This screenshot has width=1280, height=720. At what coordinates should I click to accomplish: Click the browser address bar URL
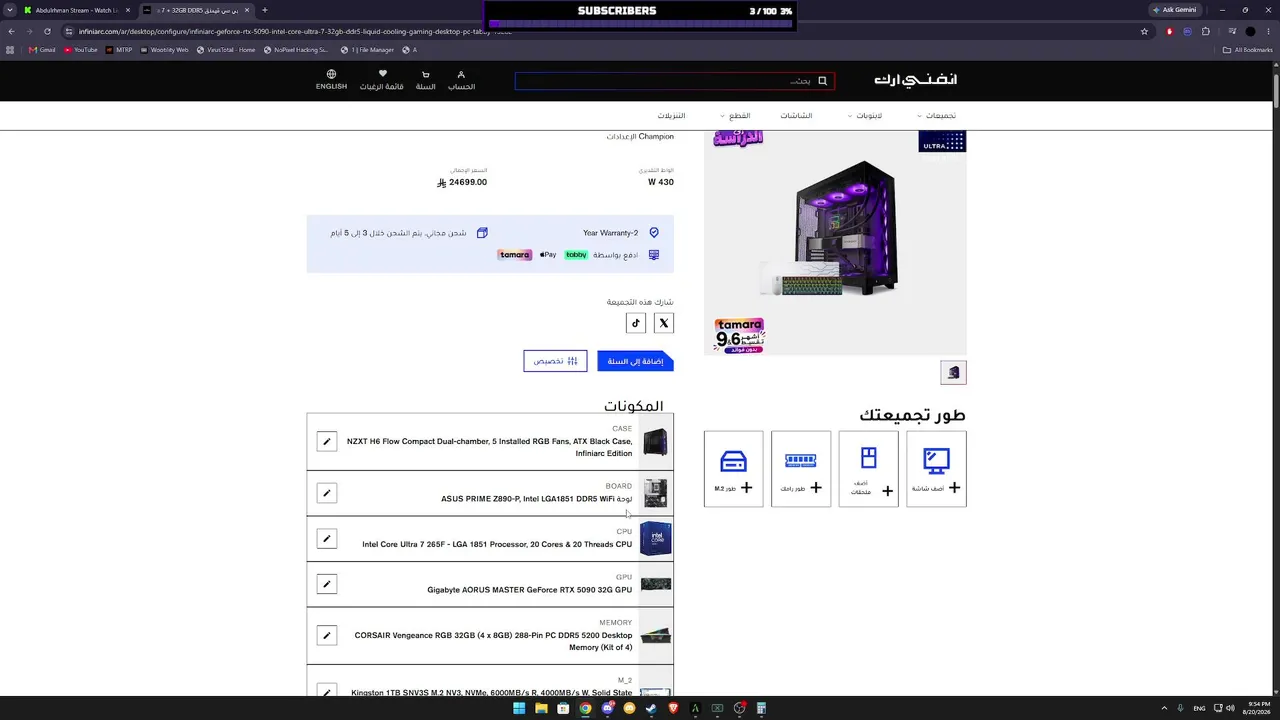point(295,31)
